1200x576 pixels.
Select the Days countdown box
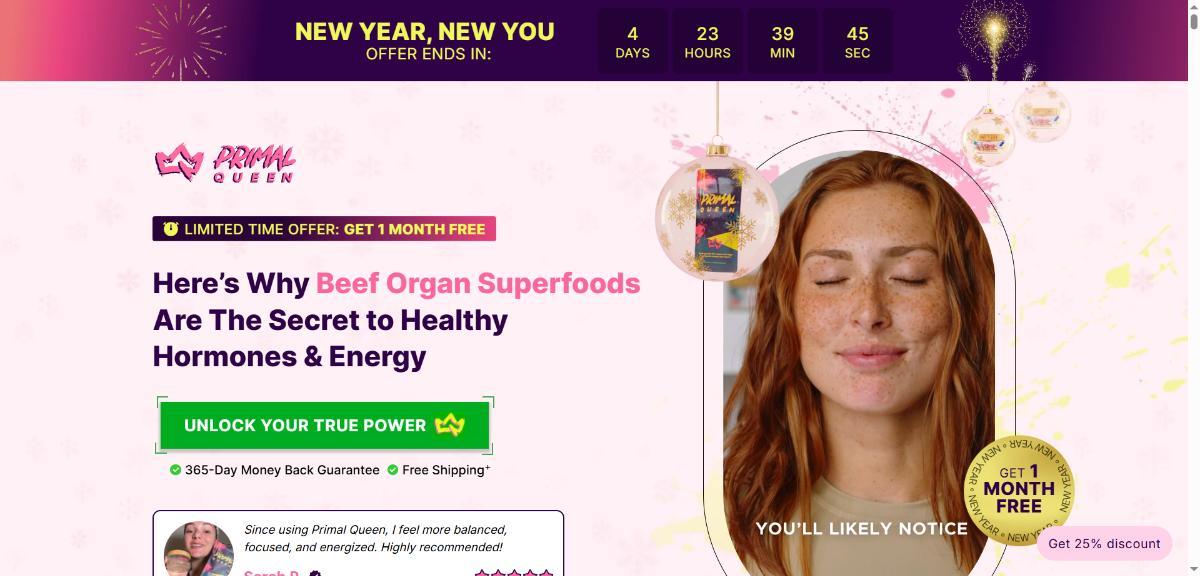point(632,41)
